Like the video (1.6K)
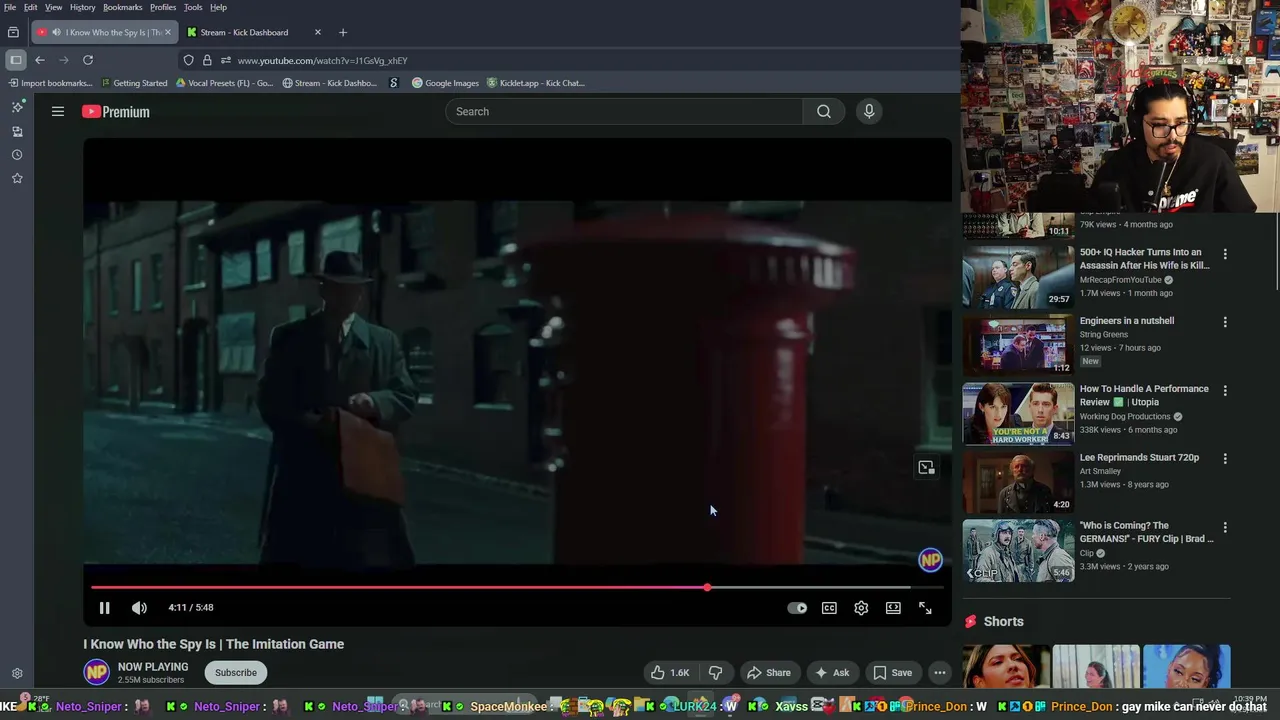Viewport: 1280px width, 720px height. [670, 673]
